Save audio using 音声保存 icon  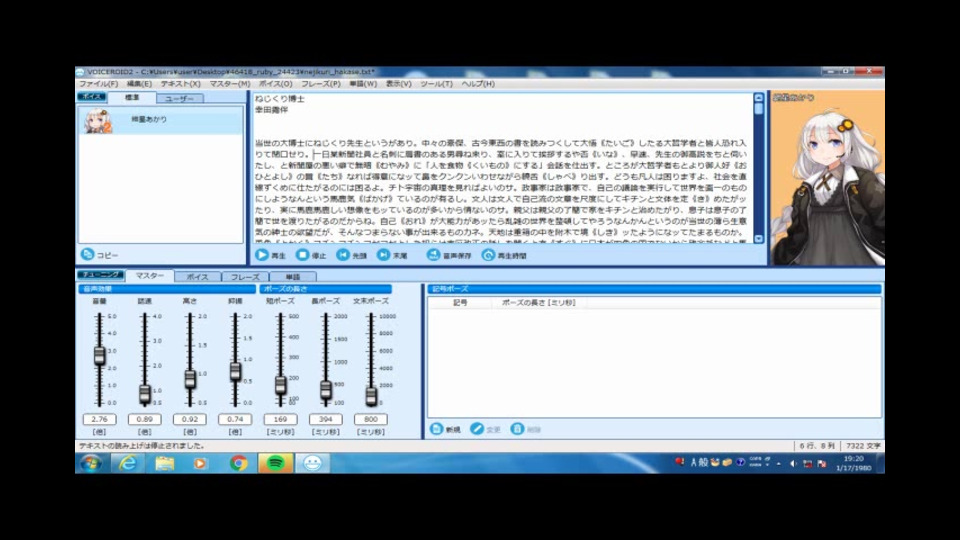433,255
